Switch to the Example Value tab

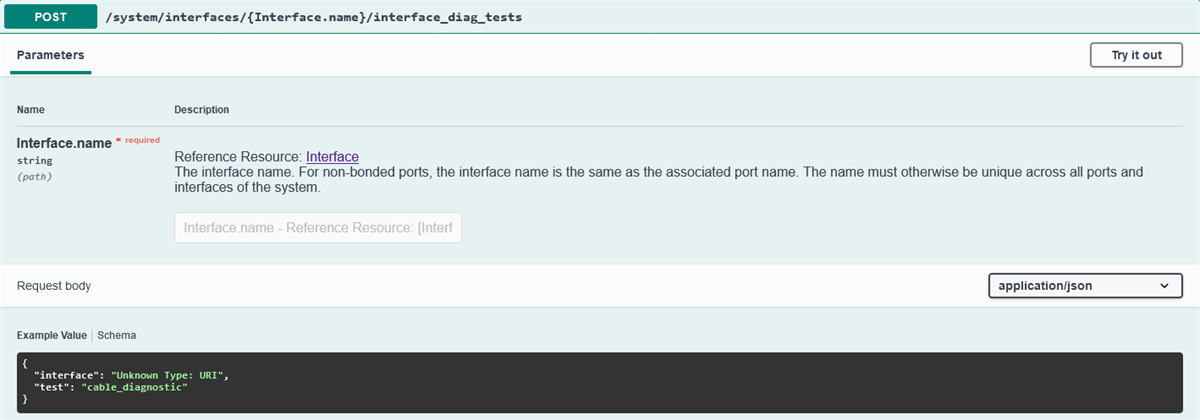point(51,335)
